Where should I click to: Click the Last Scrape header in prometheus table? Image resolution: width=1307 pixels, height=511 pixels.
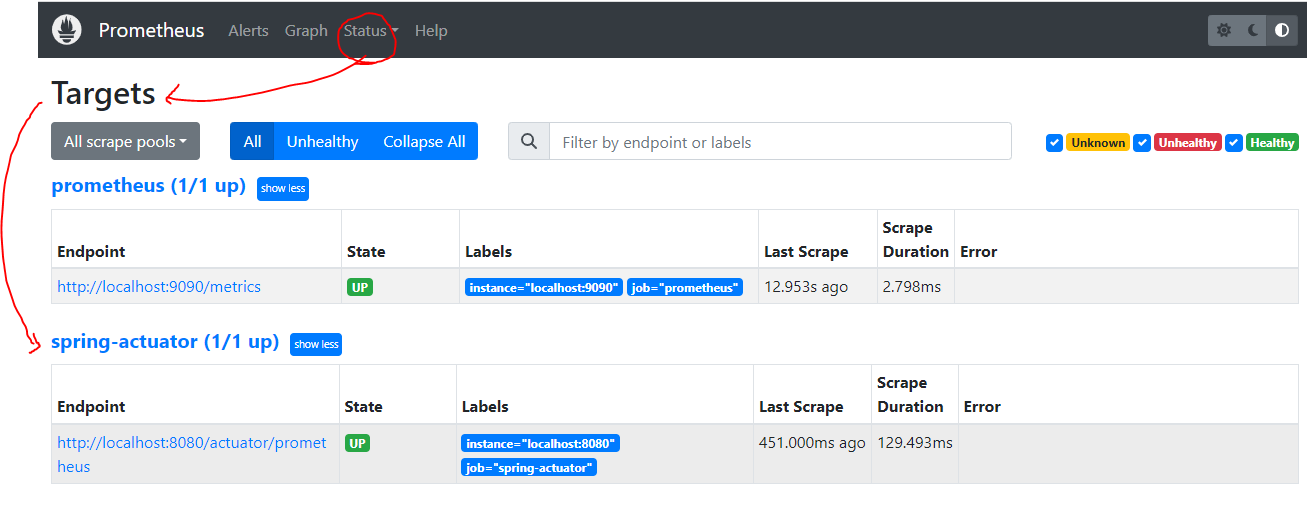click(x=806, y=251)
